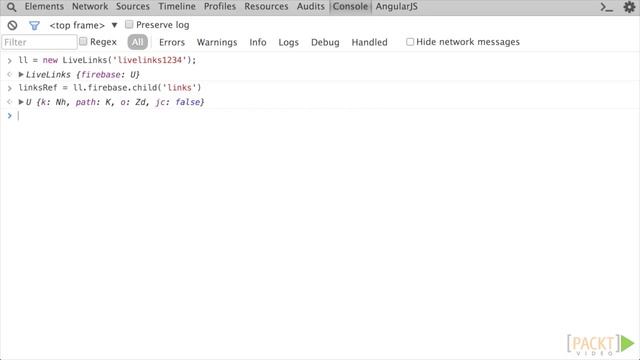Screen dimensions: 640x360
Task: Filter console by Handled
Action: [x=369, y=42]
